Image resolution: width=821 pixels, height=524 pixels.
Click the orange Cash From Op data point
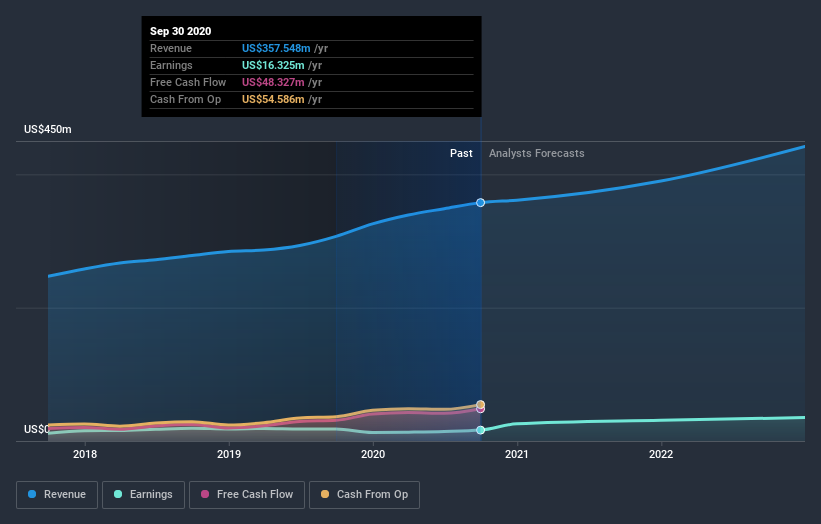tap(480, 404)
